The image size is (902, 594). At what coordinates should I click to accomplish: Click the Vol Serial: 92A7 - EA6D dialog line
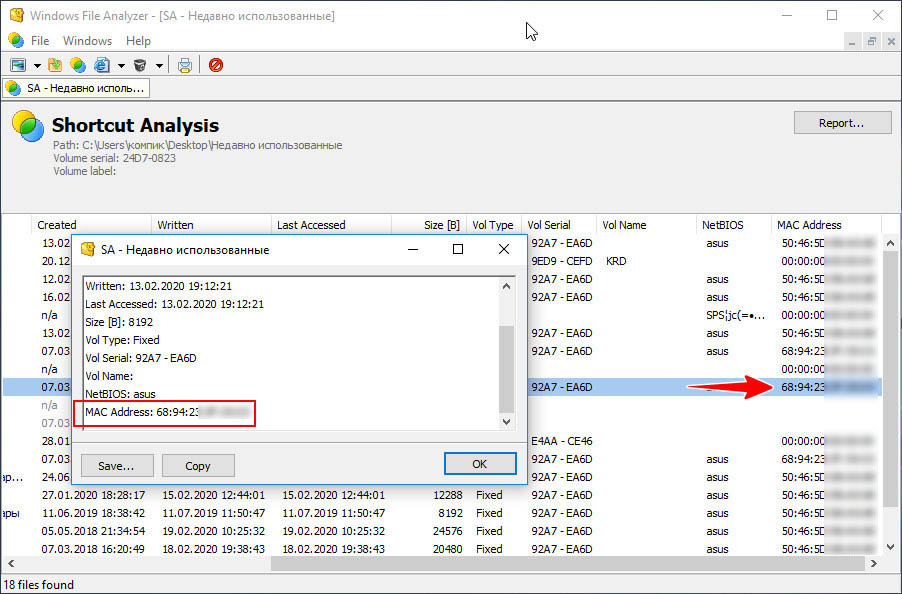(141, 358)
